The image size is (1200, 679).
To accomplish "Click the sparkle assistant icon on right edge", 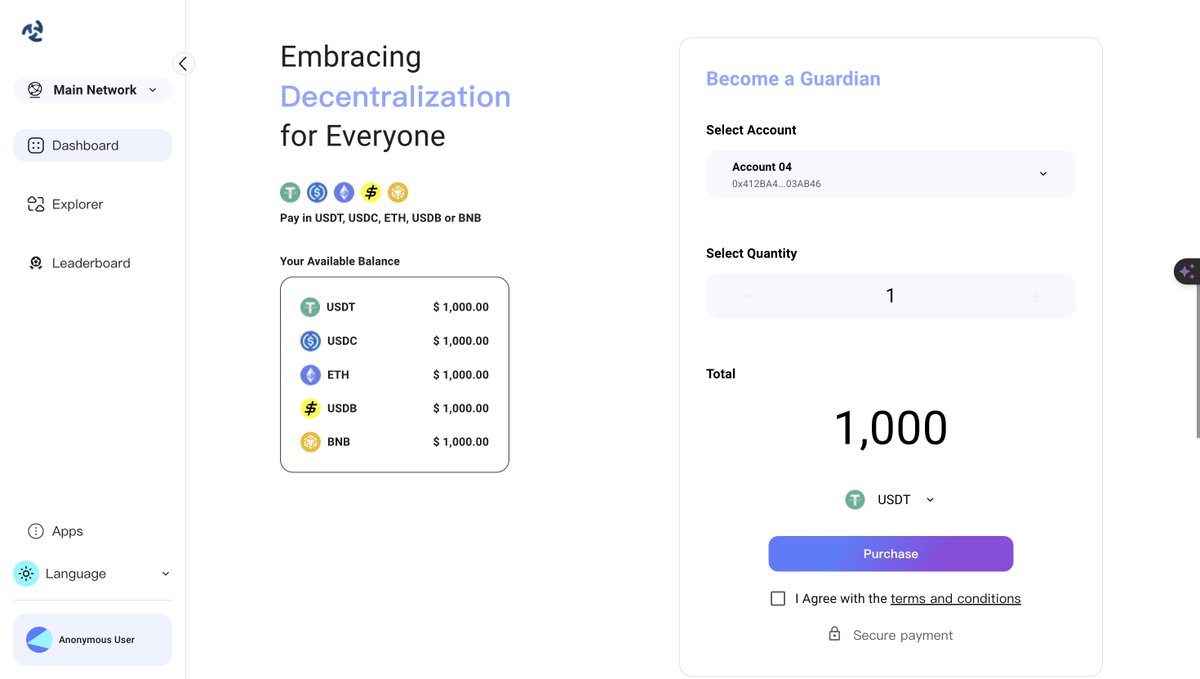I will 1187,271.
